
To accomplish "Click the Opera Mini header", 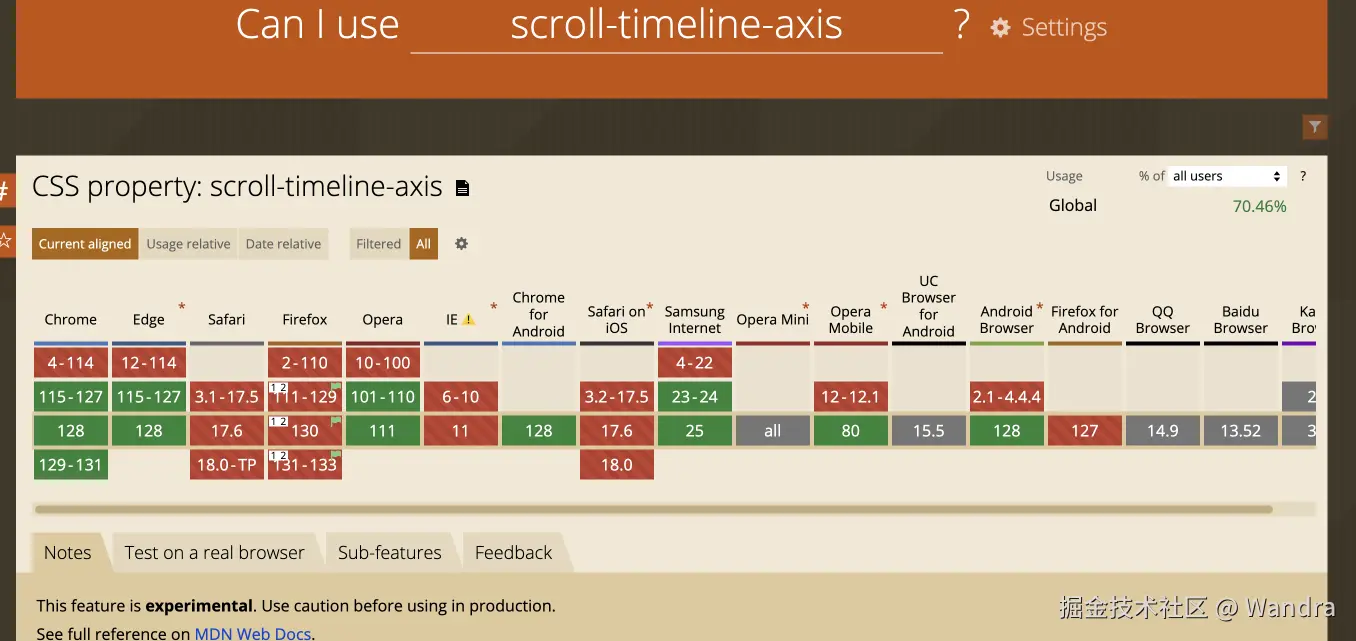I will click(x=773, y=320).
